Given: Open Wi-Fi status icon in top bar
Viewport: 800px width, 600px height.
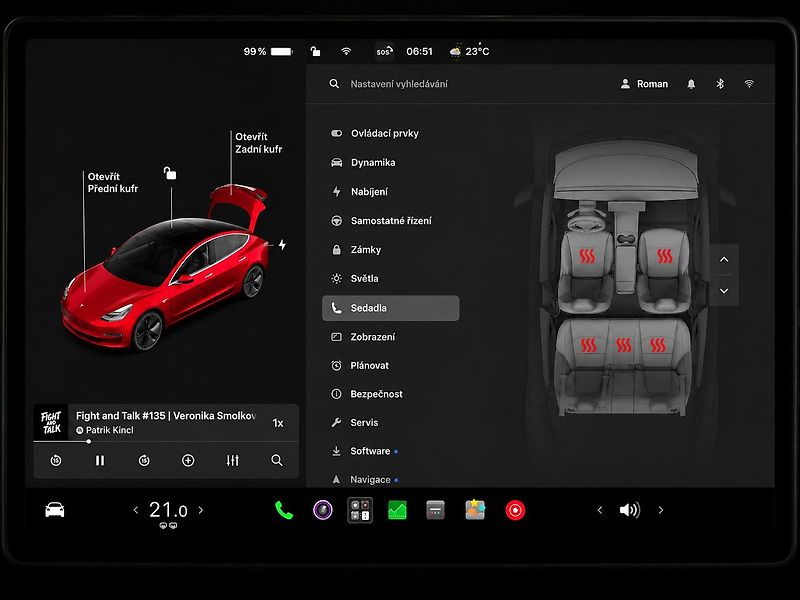Looking at the screenshot, I should [346, 51].
